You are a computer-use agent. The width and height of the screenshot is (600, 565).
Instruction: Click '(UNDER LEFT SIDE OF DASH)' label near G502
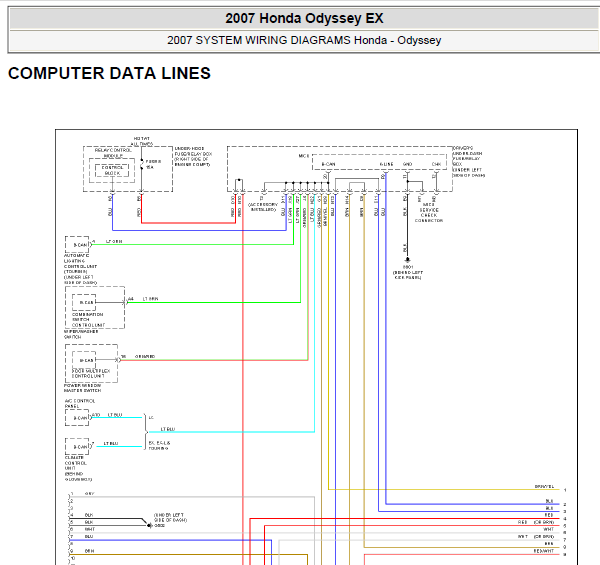(x=170, y=518)
